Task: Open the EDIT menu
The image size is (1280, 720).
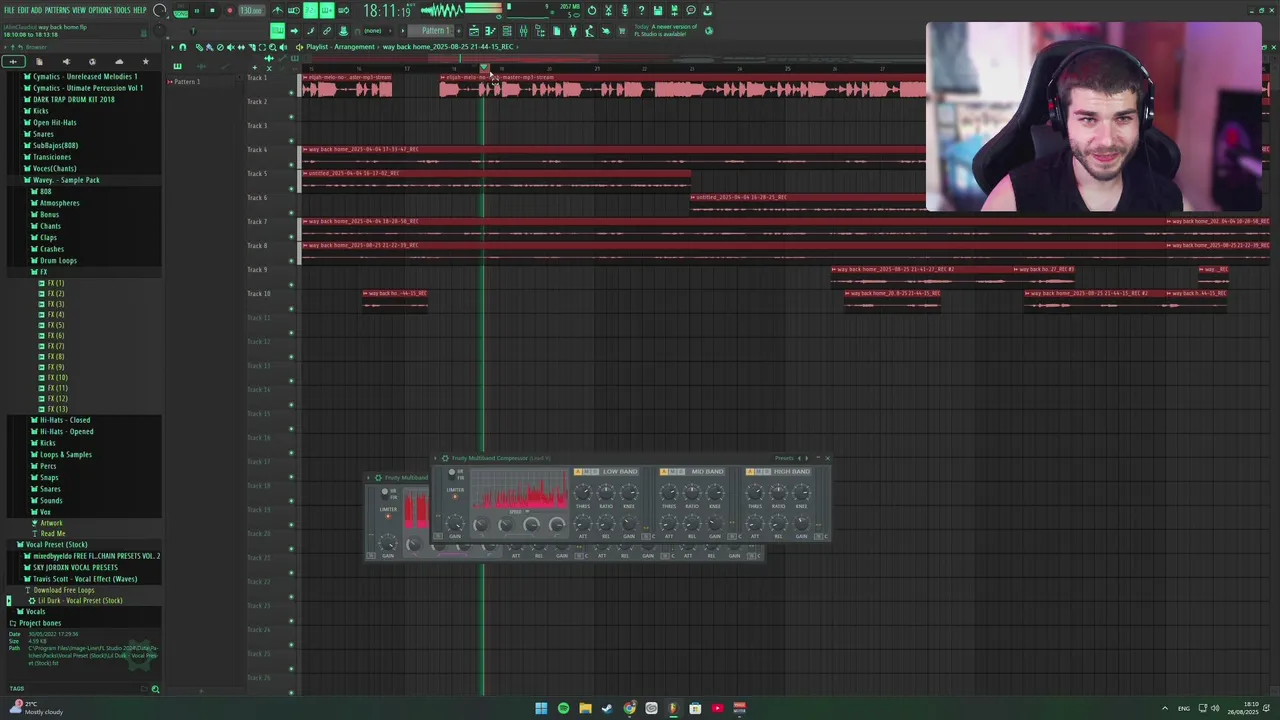Action: click(23, 10)
